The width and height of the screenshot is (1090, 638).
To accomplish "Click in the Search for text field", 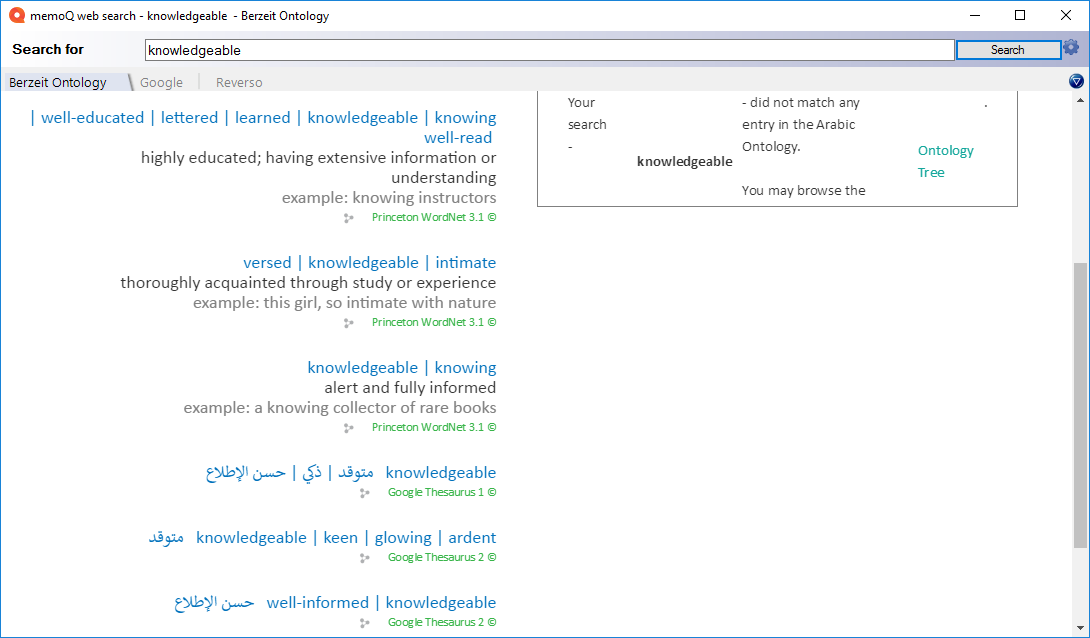I will pos(549,50).
